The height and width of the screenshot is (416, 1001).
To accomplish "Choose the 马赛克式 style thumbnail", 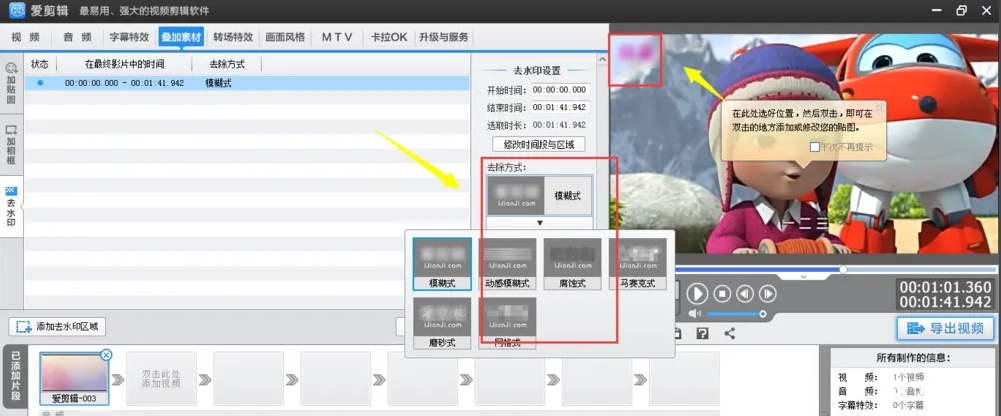I will coord(638,264).
